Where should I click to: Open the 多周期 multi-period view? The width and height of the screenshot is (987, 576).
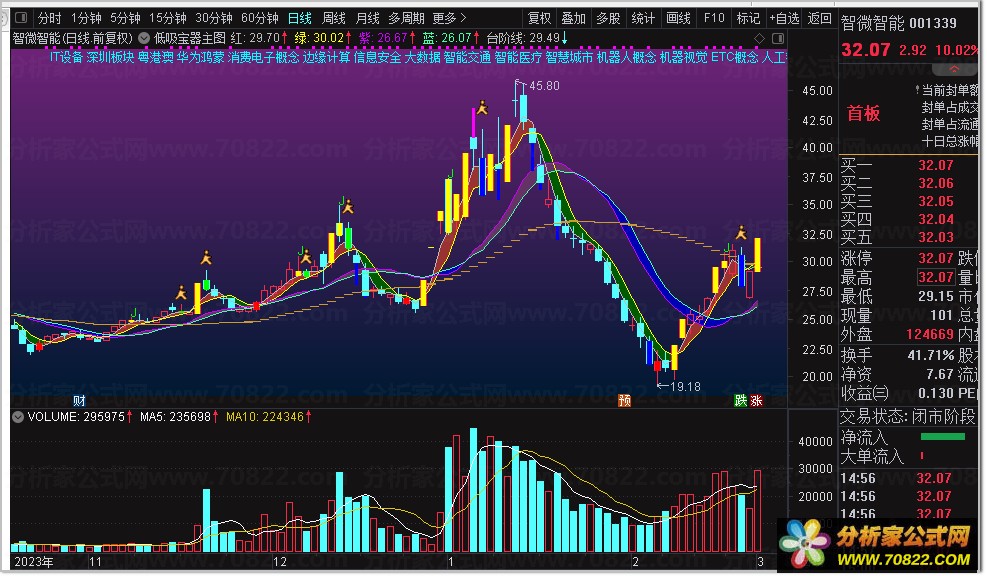tap(407, 18)
